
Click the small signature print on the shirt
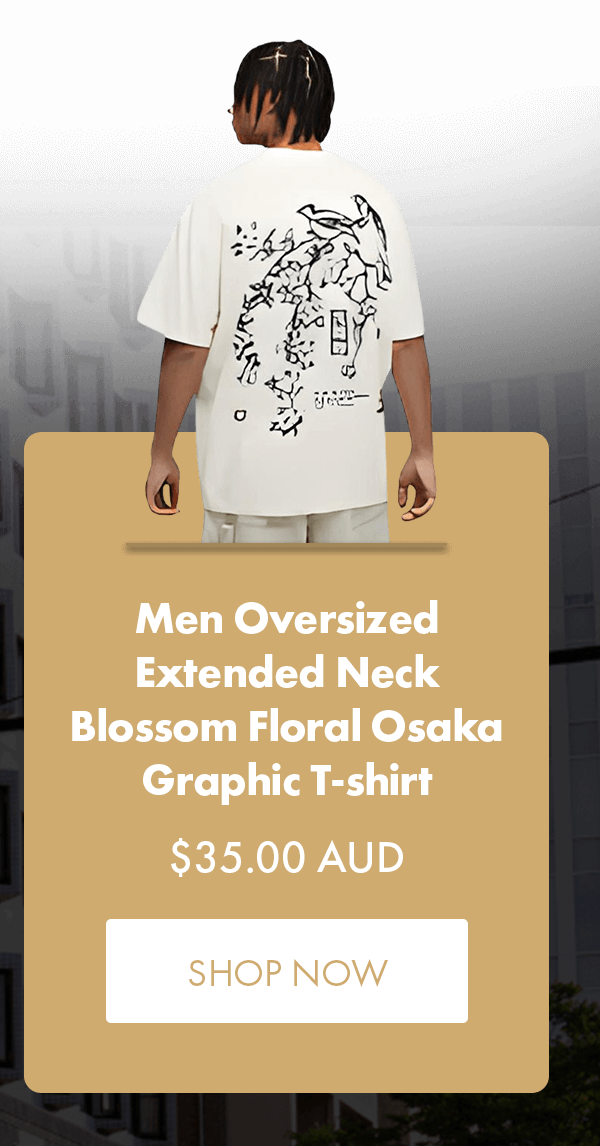click(341, 400)
